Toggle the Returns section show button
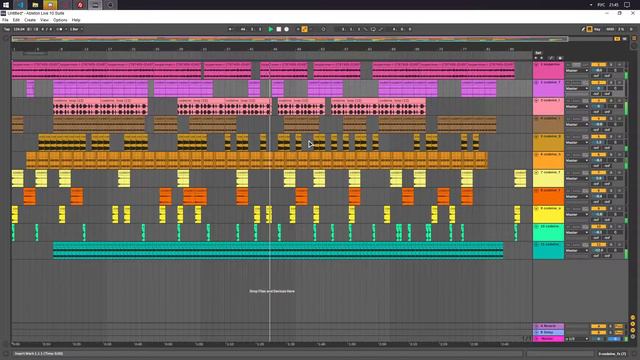Screen dimensions: 640x360 point(633,324)
